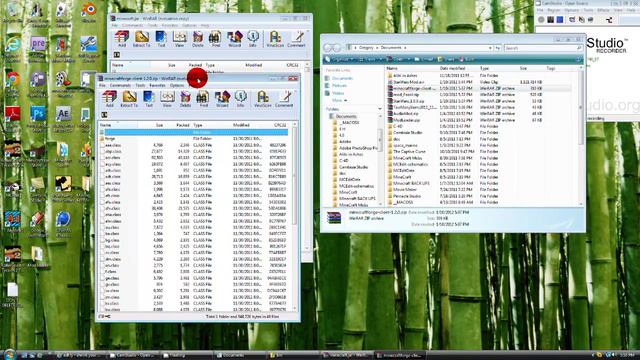Open the Favorites menu in front WinRAR

(158, 85)
